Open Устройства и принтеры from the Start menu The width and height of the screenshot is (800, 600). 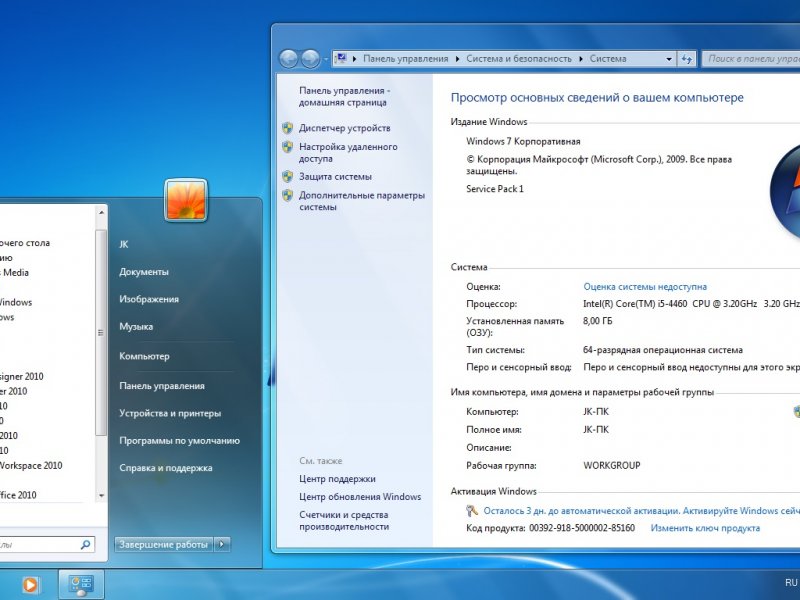tap(170, 413)
